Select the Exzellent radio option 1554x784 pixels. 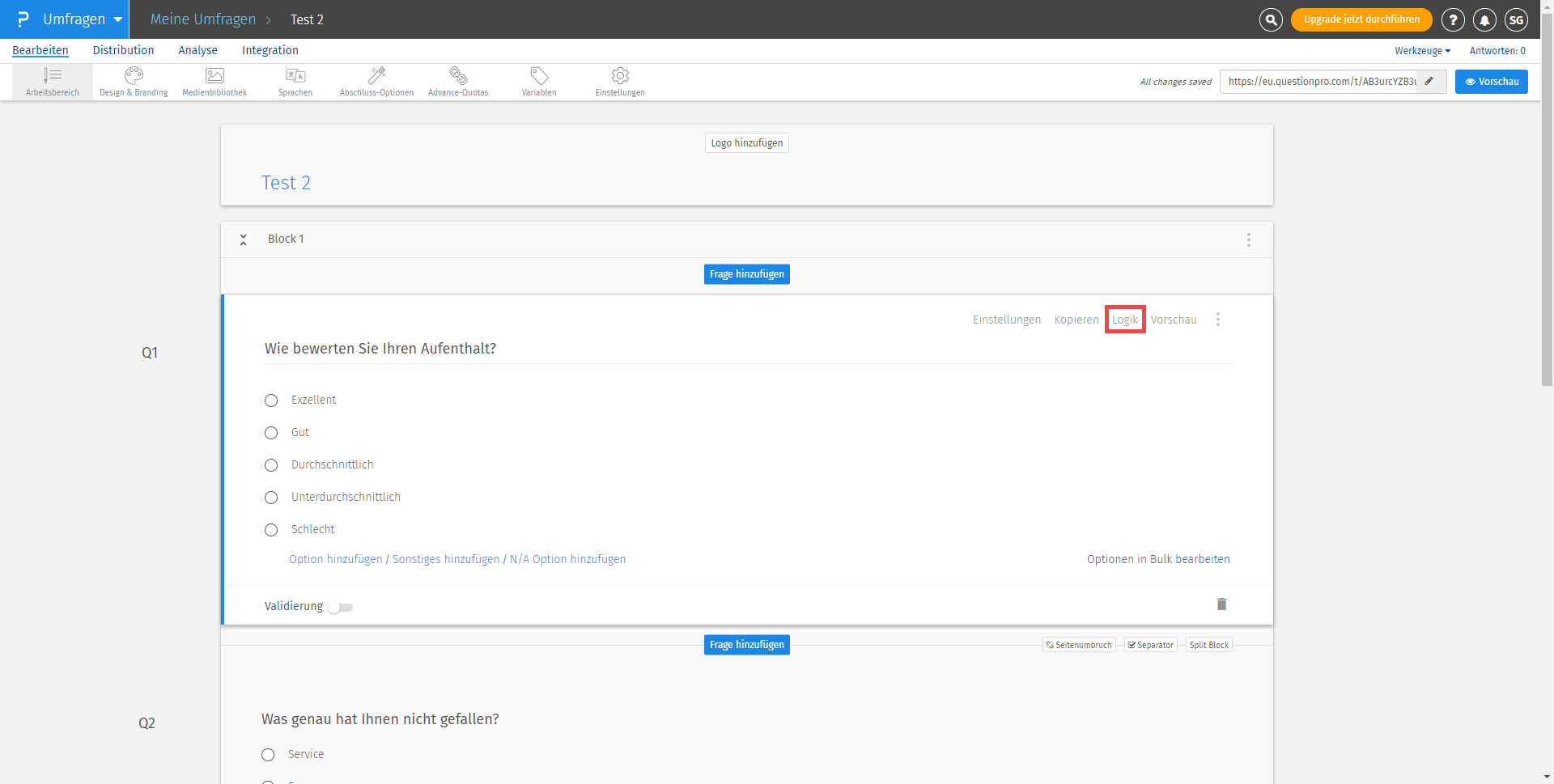coord(271,400)
